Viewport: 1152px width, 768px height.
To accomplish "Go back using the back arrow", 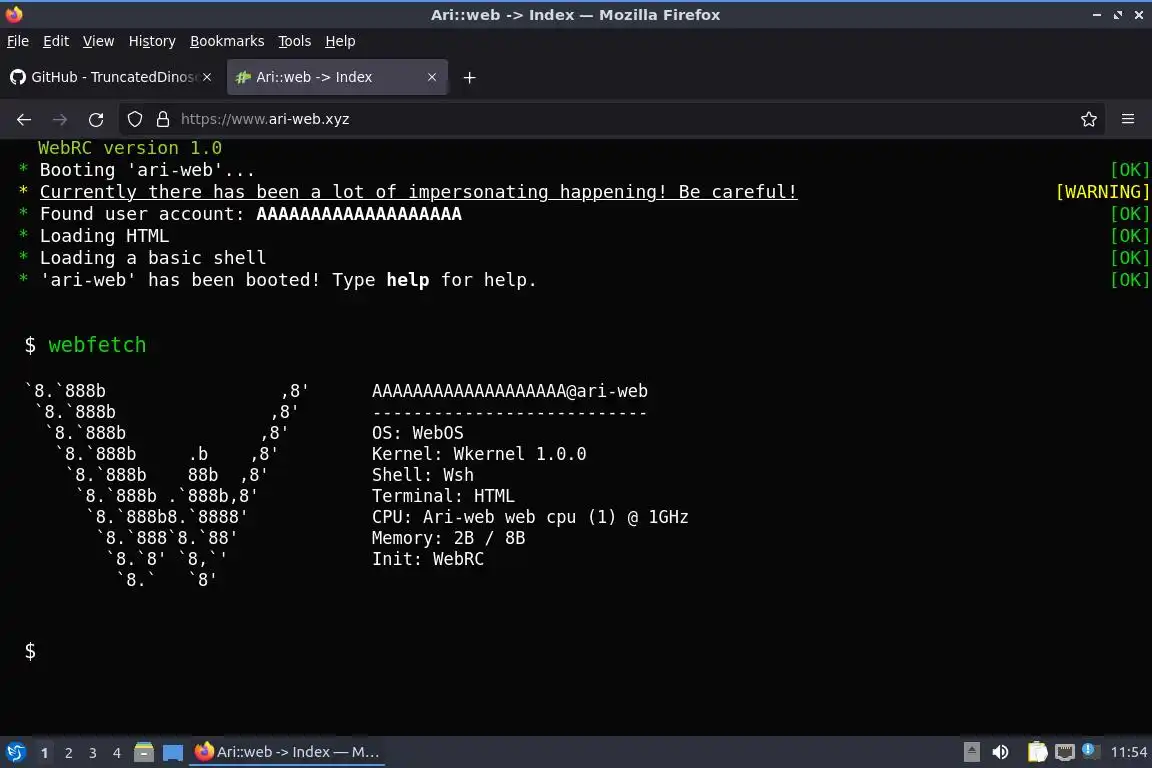I will tap(24, 119).
